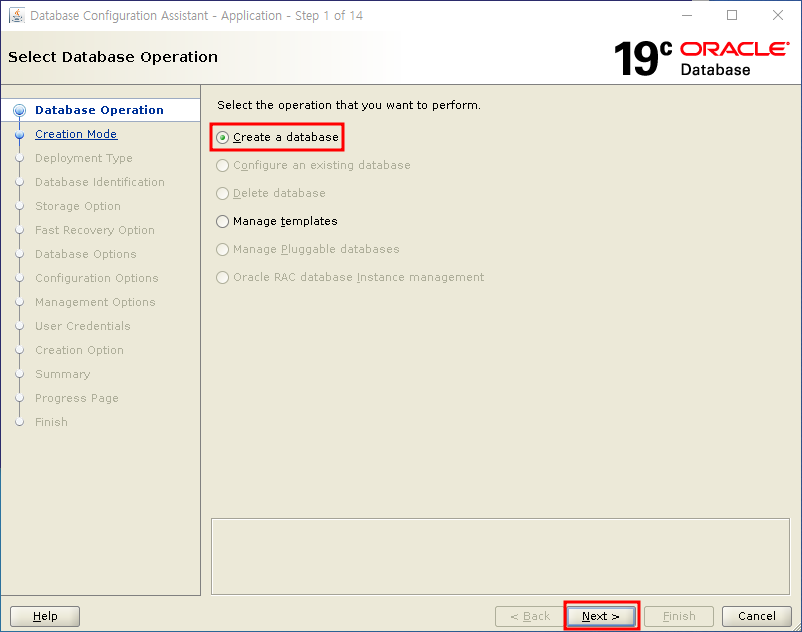Click the Finish button

679,616
